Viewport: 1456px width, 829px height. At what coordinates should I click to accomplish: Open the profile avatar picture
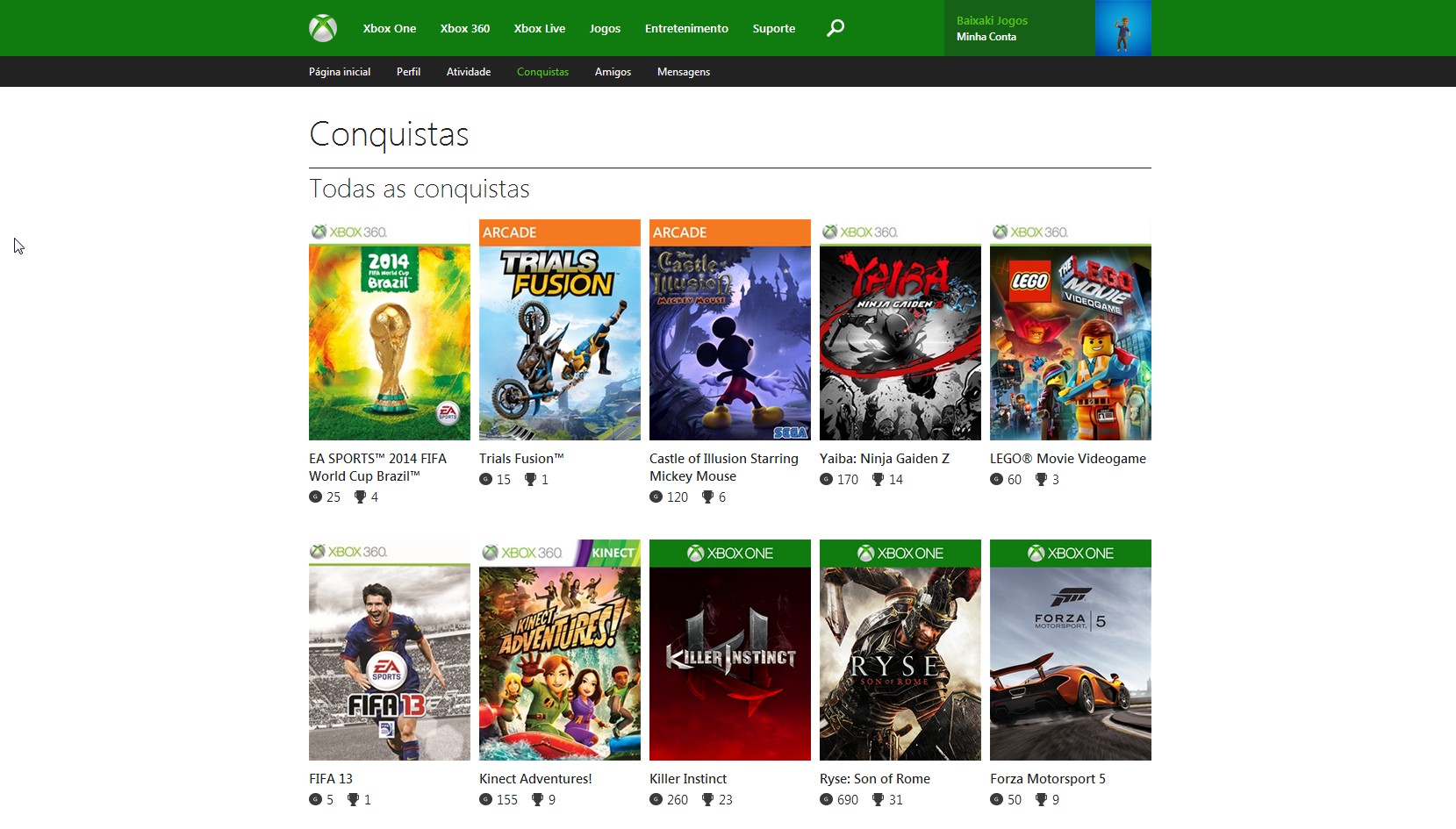[1123, 28]
